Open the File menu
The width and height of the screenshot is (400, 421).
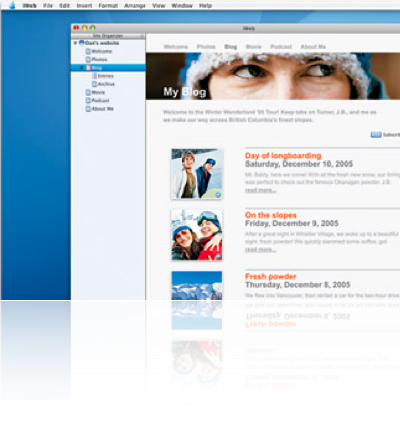48,6
